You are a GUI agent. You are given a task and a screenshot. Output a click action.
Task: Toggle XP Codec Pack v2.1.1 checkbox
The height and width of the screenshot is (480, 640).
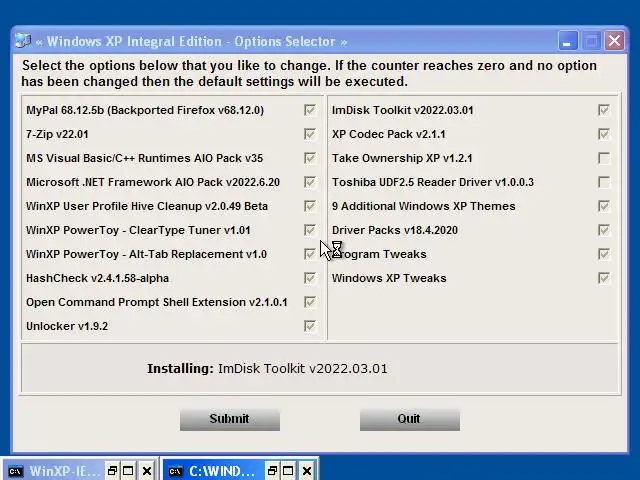[x=604, y=134]
